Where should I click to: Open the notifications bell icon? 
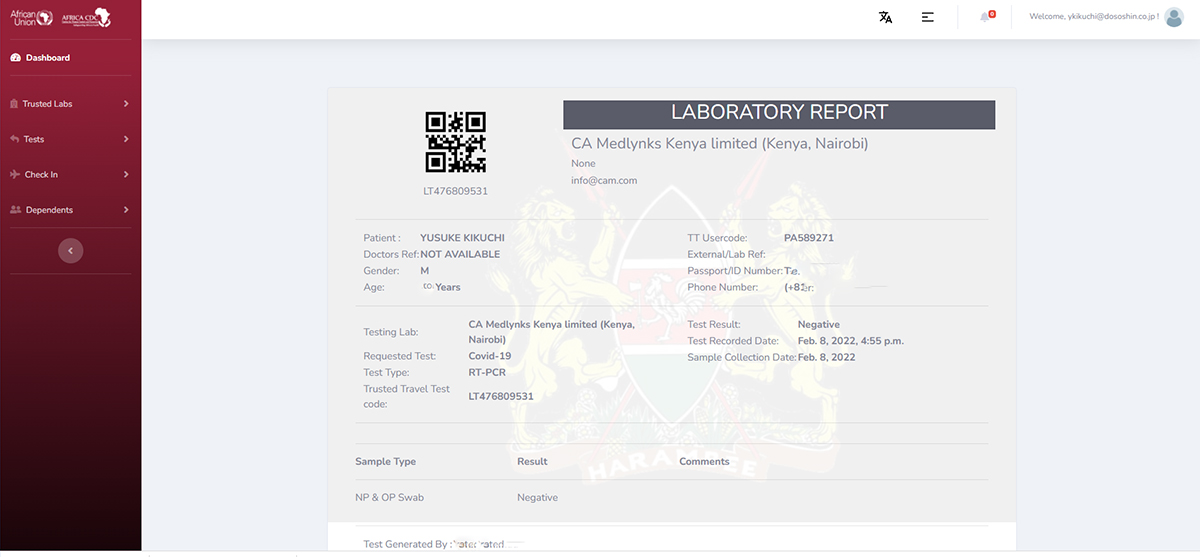986,17
